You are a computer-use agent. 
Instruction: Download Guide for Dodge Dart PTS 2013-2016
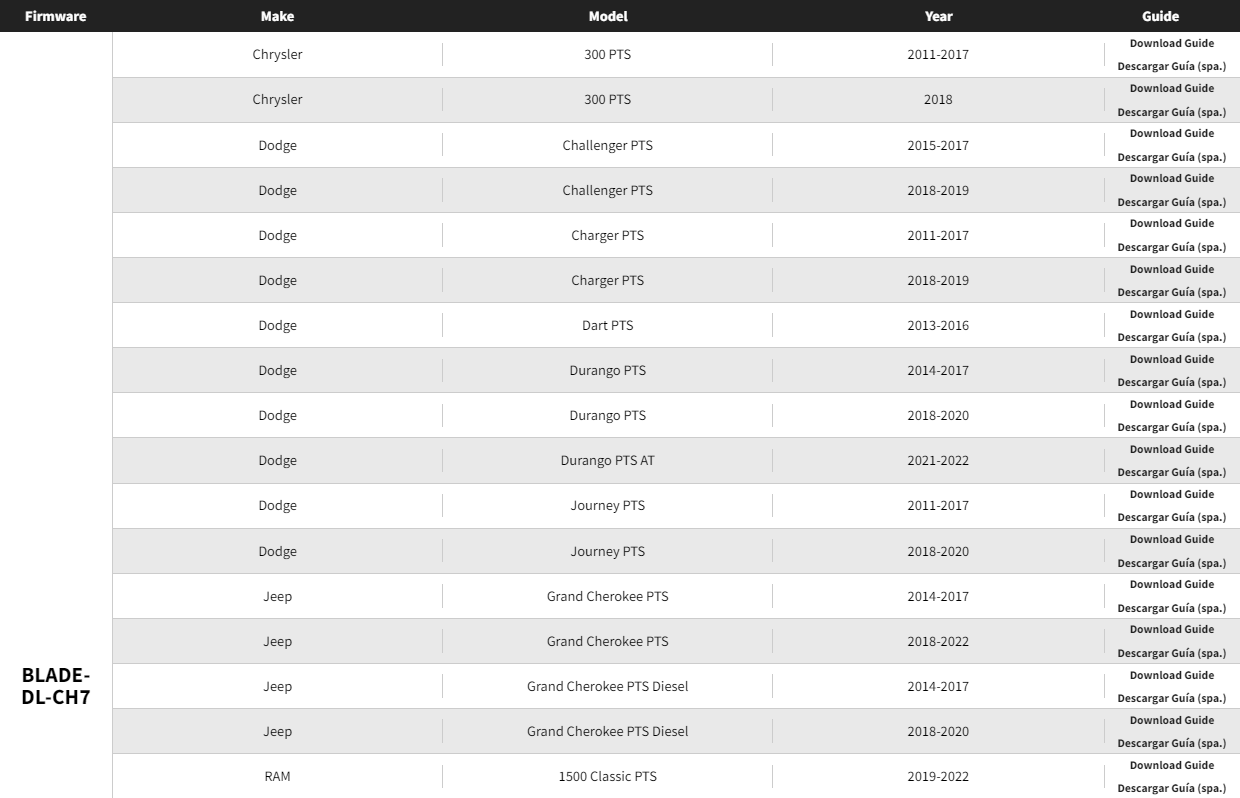[1171, 314]
